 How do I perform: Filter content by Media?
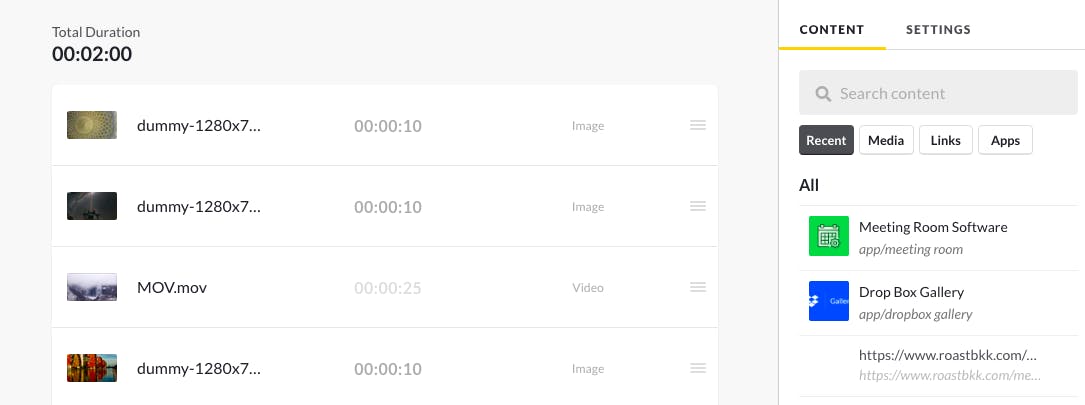[x=886, y=141]
